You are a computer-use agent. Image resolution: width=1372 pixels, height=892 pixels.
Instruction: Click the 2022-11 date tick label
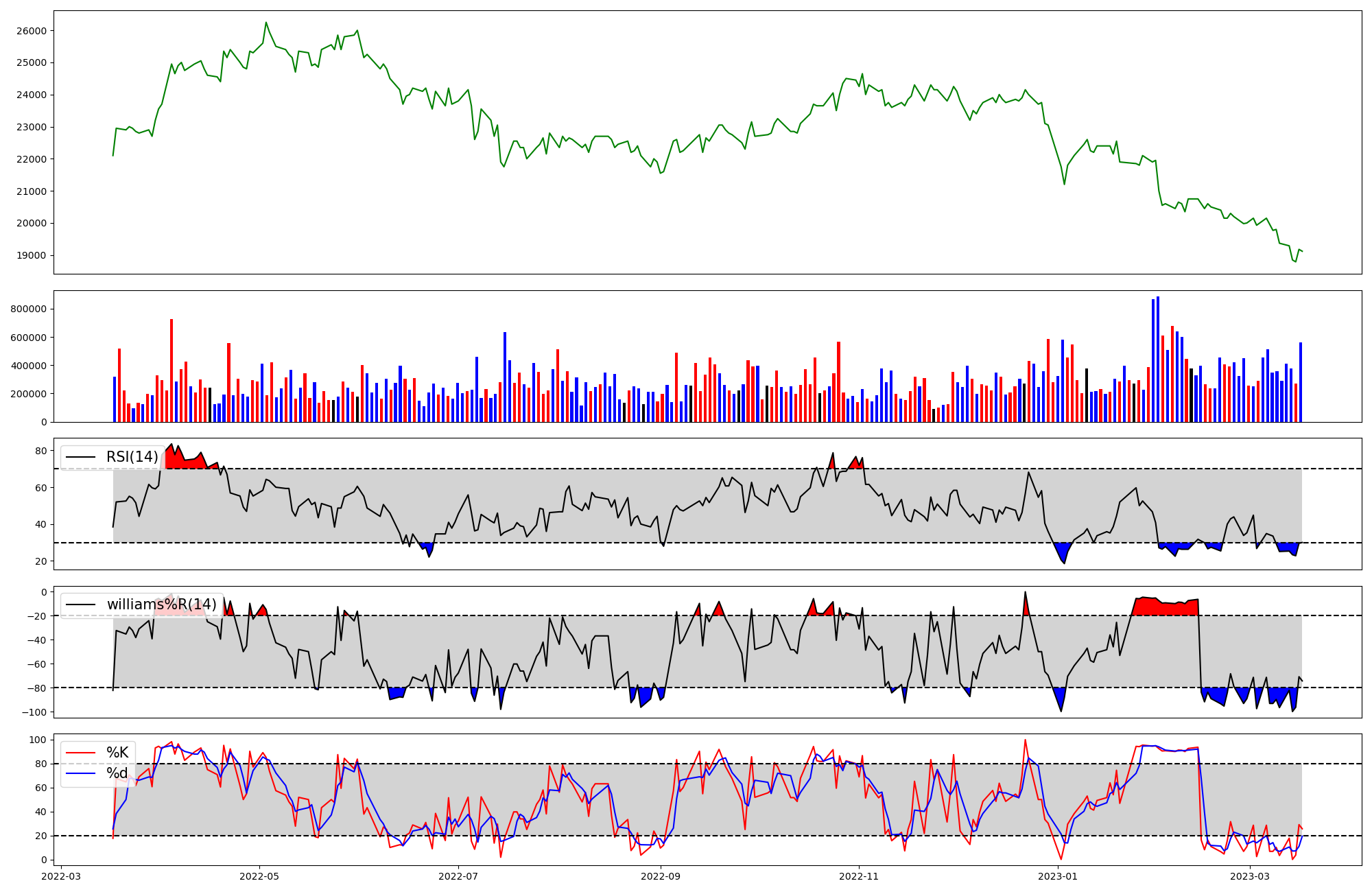[859, 876]
